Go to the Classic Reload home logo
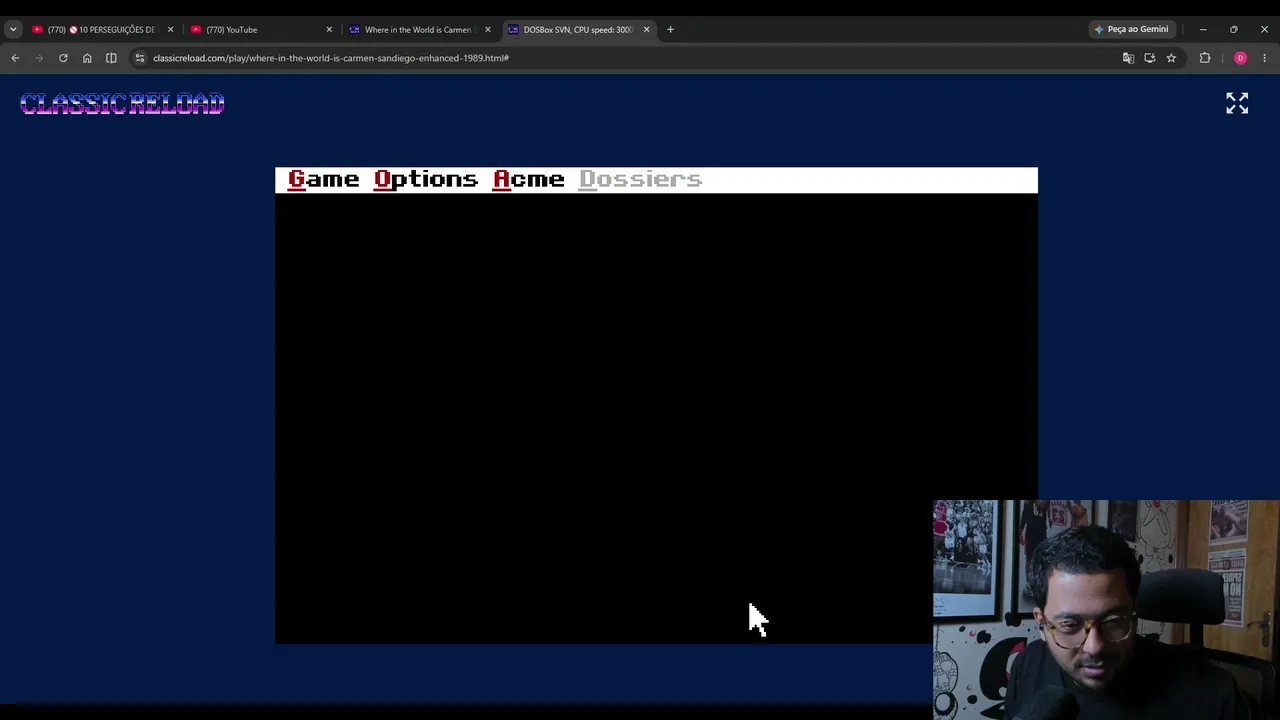 [122, 103]
